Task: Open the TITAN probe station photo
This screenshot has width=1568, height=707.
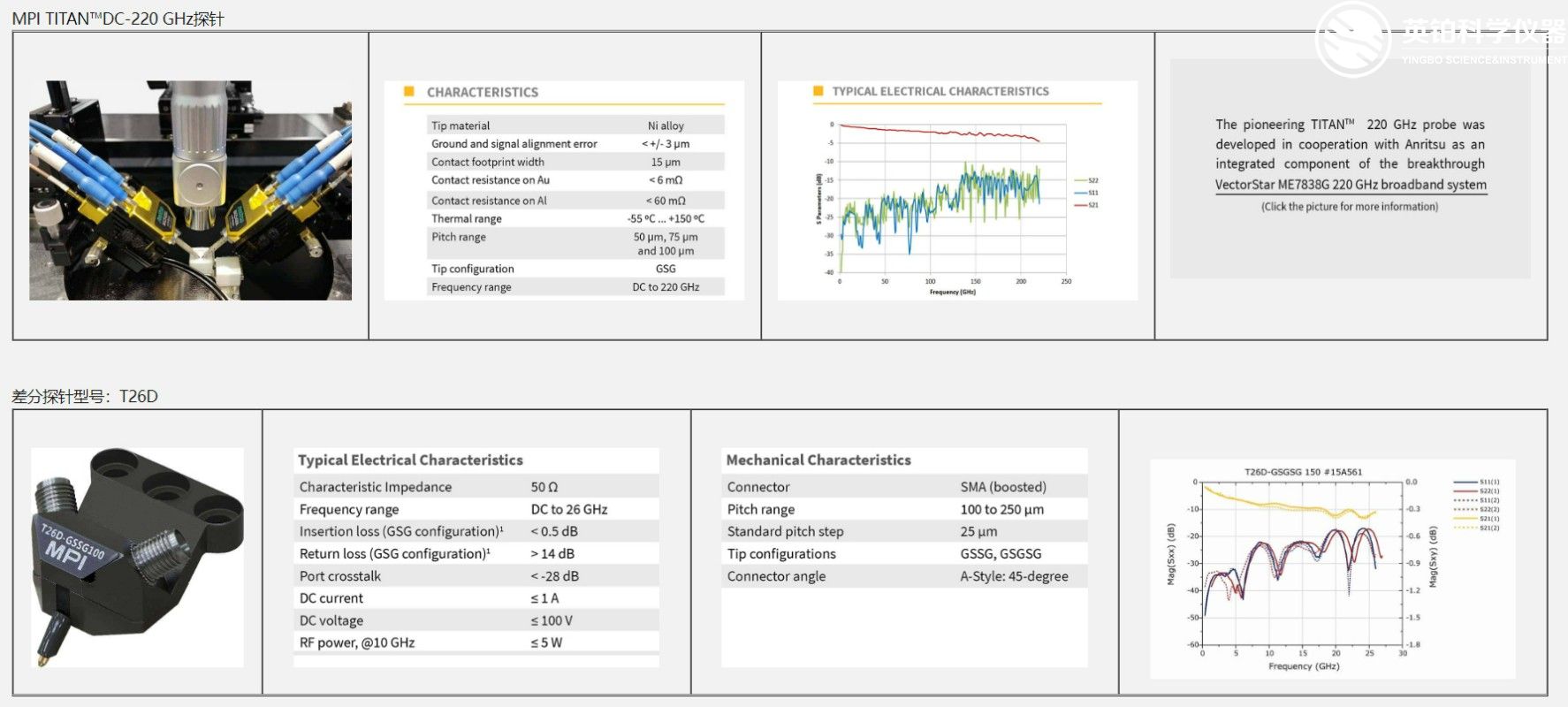Action: [190, 190]
